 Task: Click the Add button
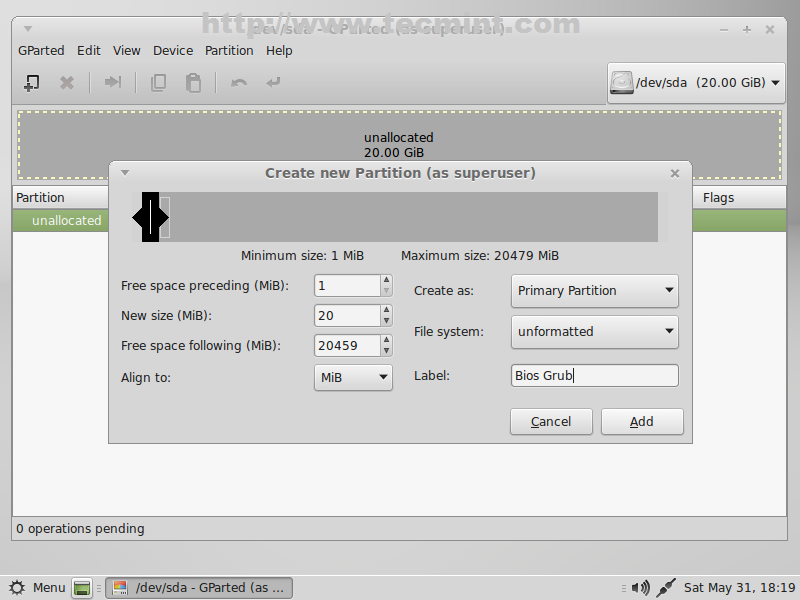coord(642,421)
